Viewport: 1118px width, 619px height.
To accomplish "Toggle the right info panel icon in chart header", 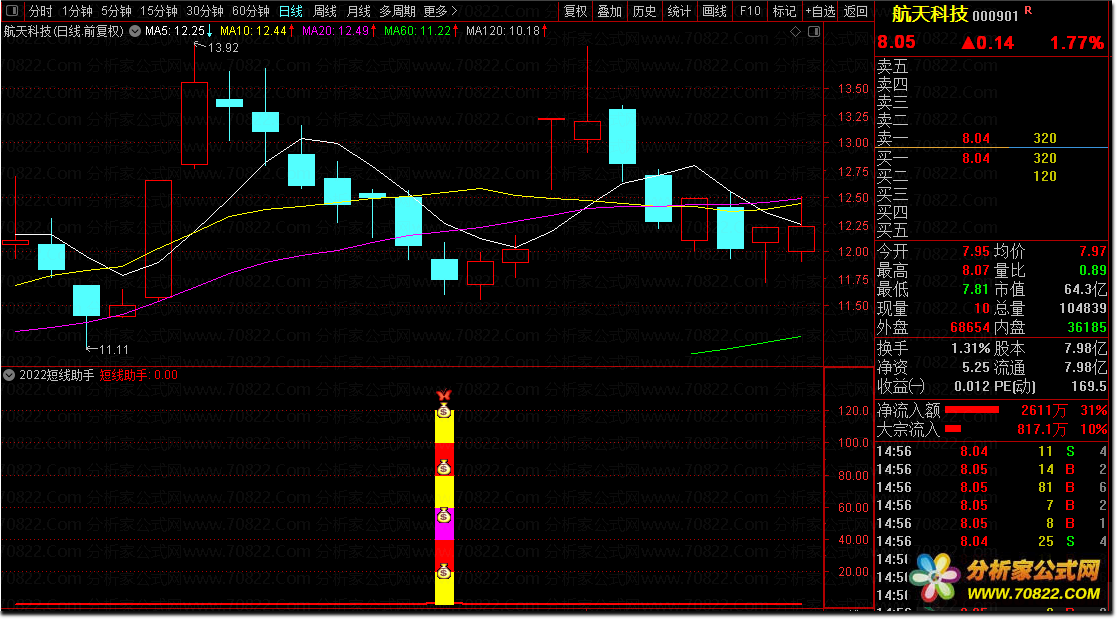I will pyautogui.click(x=814, y=31).
